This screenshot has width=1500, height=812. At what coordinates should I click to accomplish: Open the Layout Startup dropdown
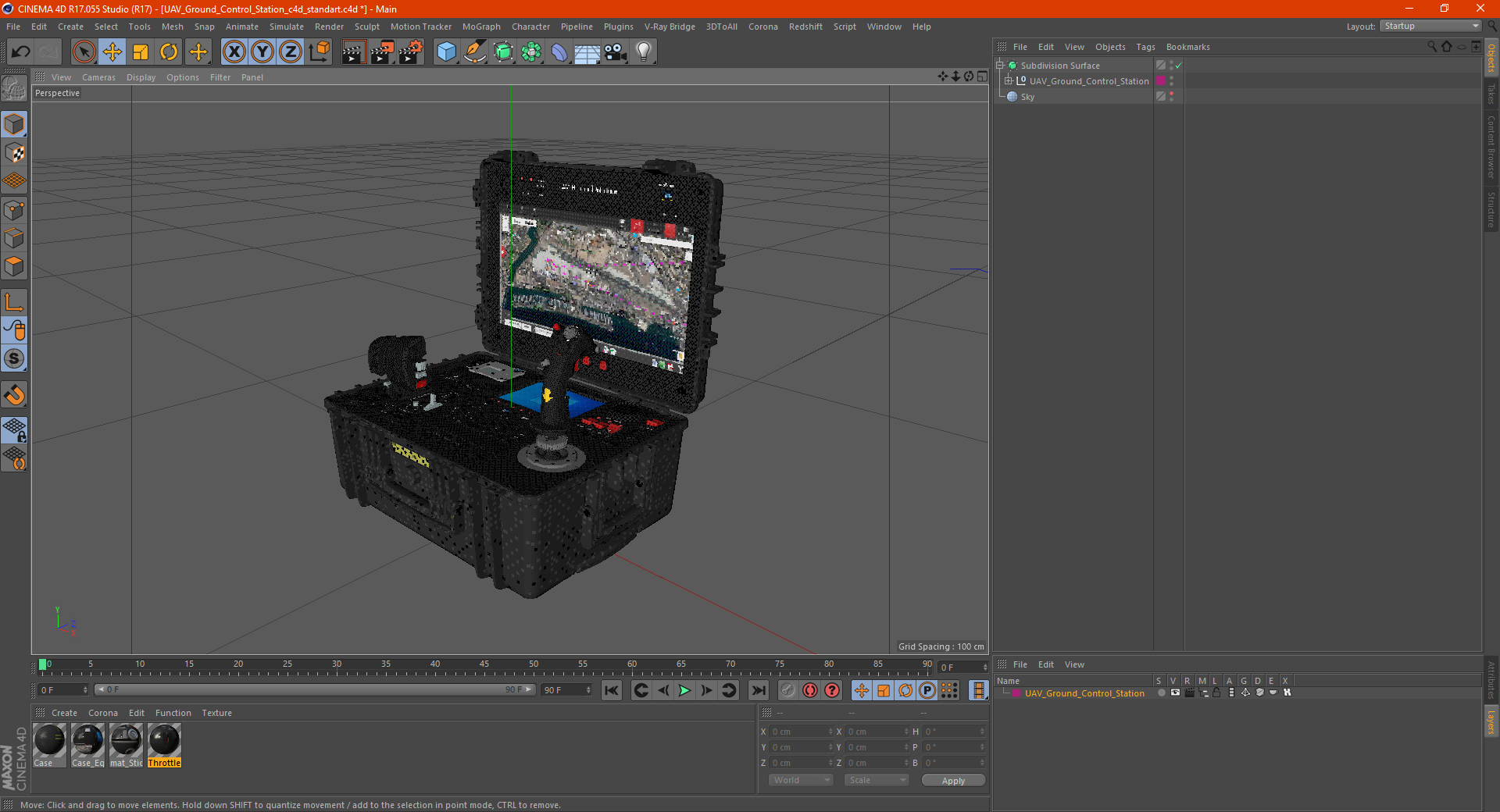click(1431, 26)
